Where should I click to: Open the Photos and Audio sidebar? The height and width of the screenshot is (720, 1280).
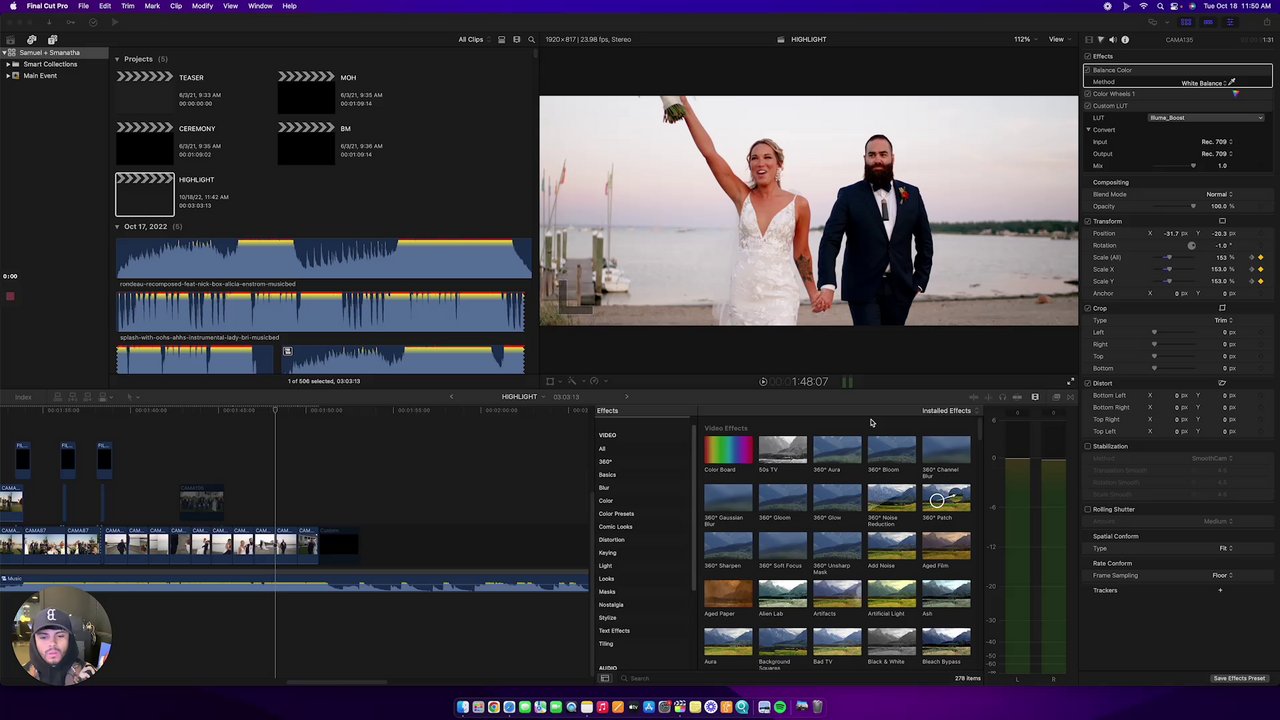coord(32,40)
